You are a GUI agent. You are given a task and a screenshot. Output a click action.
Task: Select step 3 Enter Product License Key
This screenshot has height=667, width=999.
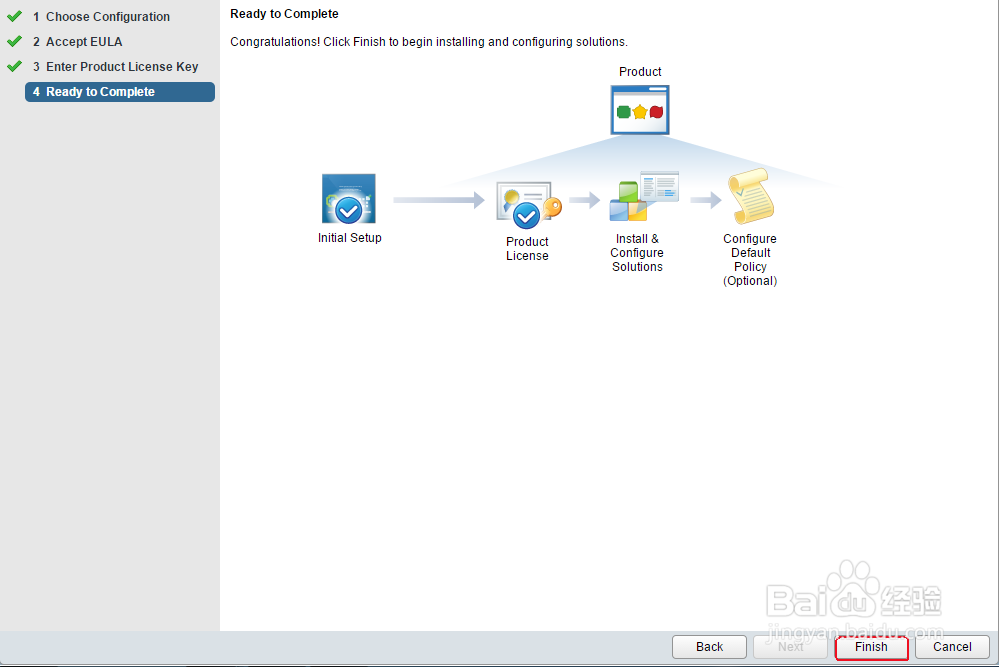tap(115, 66)
